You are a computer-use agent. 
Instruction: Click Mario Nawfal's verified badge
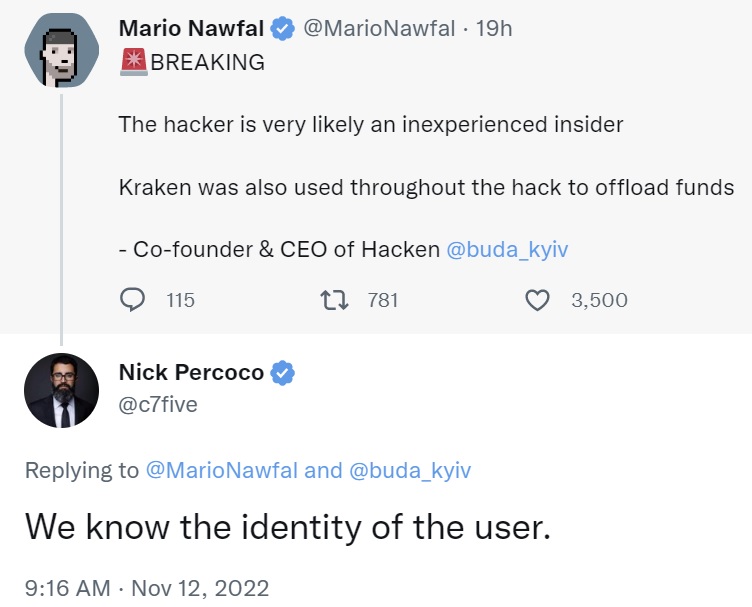(x=283, y=29)
